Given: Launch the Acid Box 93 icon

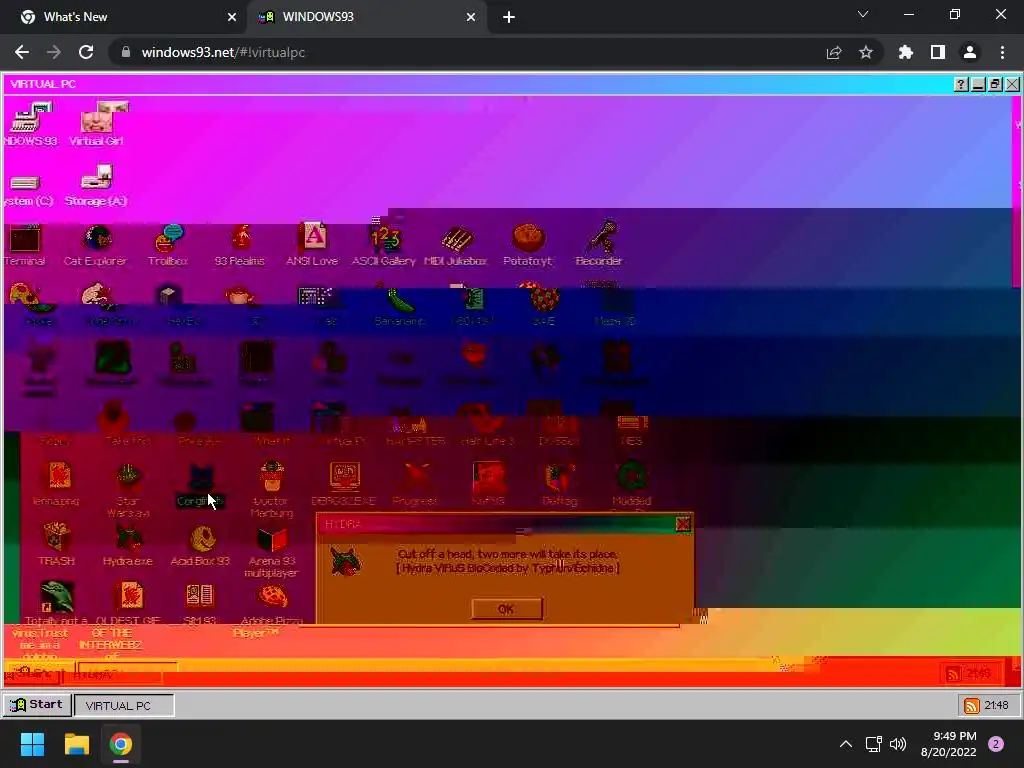Looking at the screenshot, I should click(x=200, y=545).
